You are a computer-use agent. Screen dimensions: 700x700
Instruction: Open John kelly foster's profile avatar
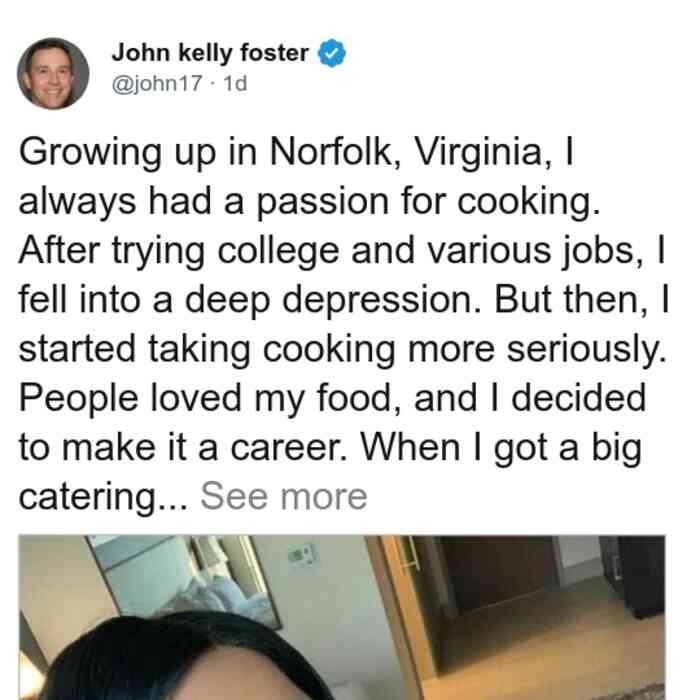coord(53,74)
